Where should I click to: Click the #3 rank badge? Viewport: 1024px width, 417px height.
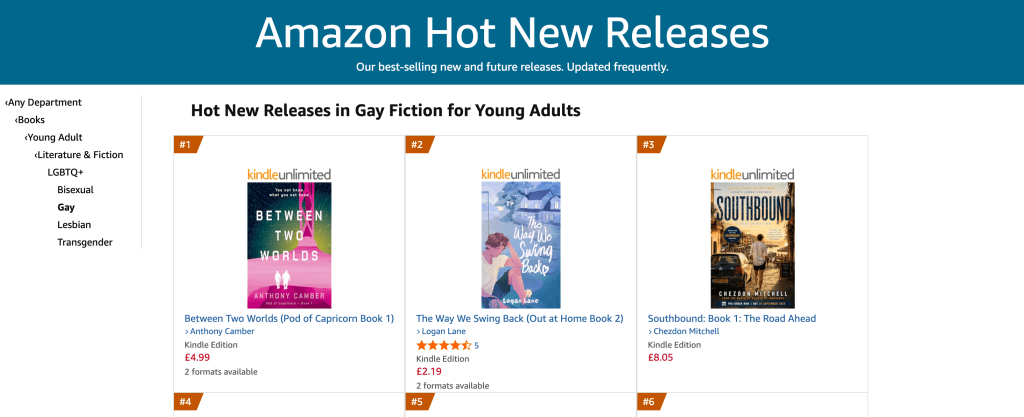(x=651, y=144)
